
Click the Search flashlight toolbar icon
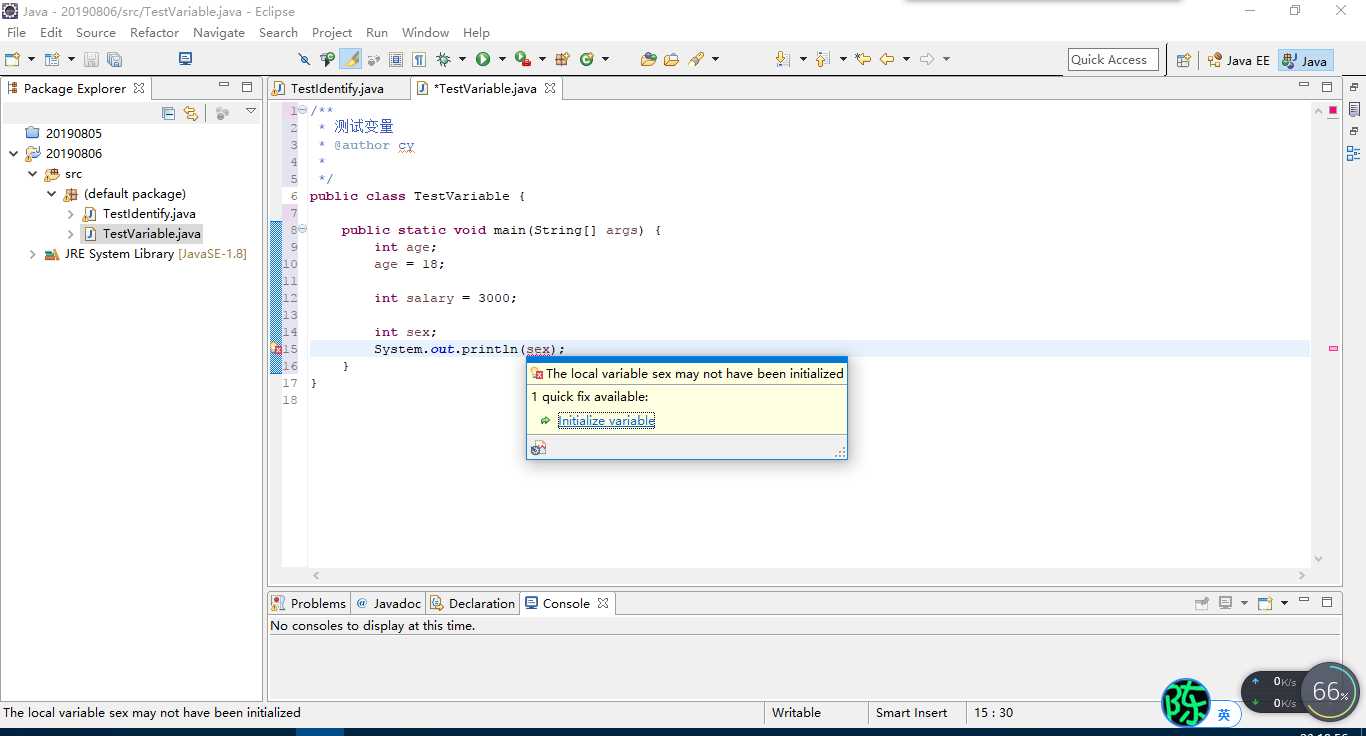(697, 60)
